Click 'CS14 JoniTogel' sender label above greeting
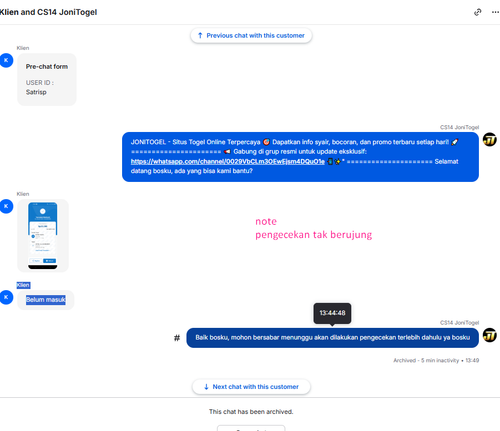This screenshot has width=500, height=431. [x=459, y=127]
